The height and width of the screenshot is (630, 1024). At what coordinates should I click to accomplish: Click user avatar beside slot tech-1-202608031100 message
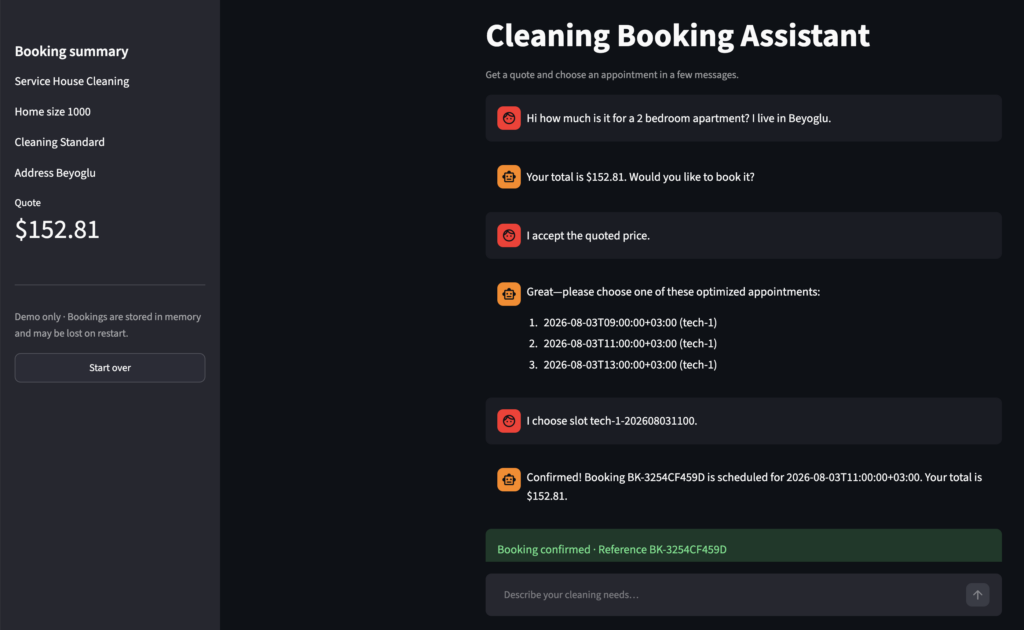click(509, 421)
